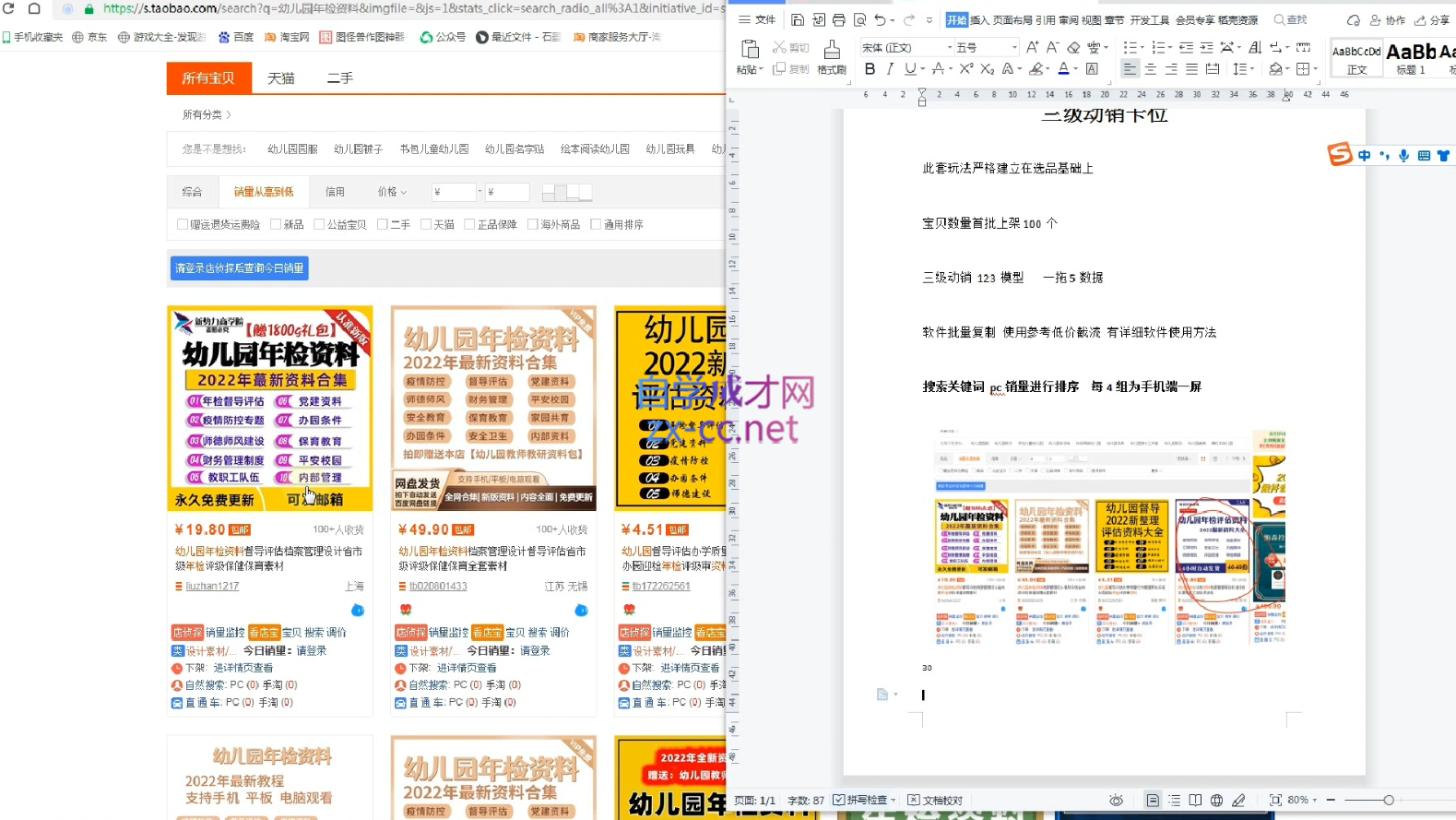Click the superscript X² icon

coord(965,69)
